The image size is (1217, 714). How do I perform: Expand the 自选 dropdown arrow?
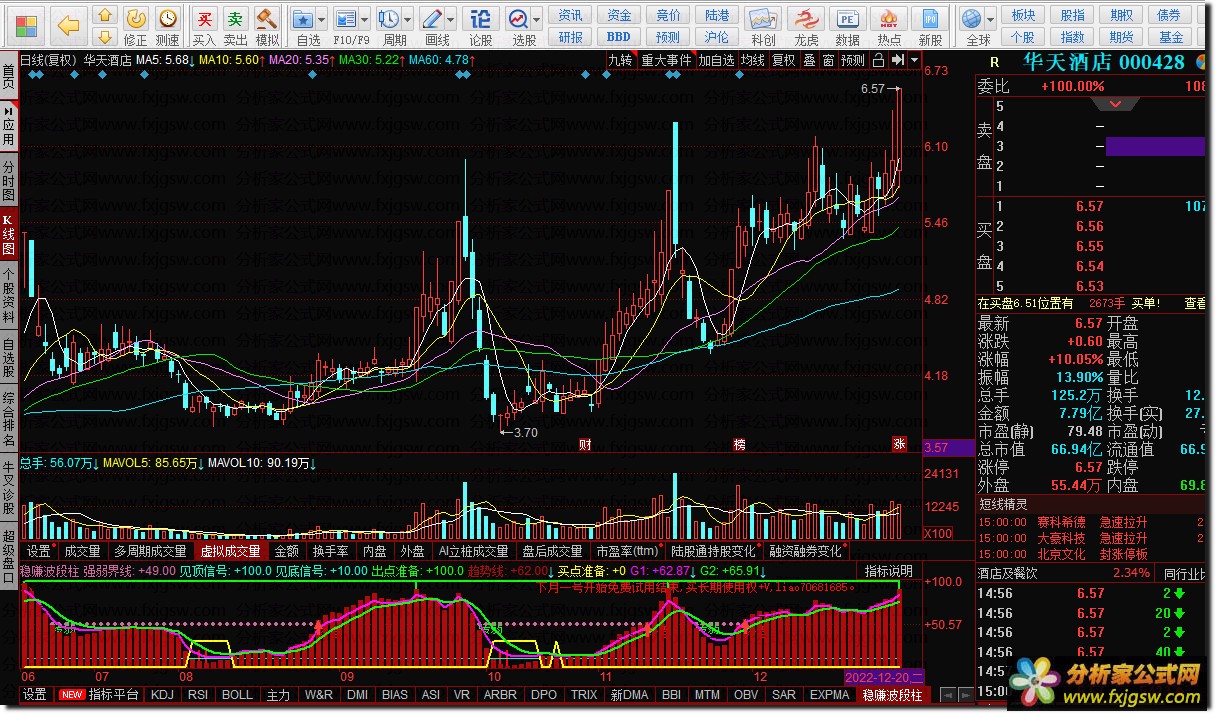pyautogui.click(x=323, y=20)
